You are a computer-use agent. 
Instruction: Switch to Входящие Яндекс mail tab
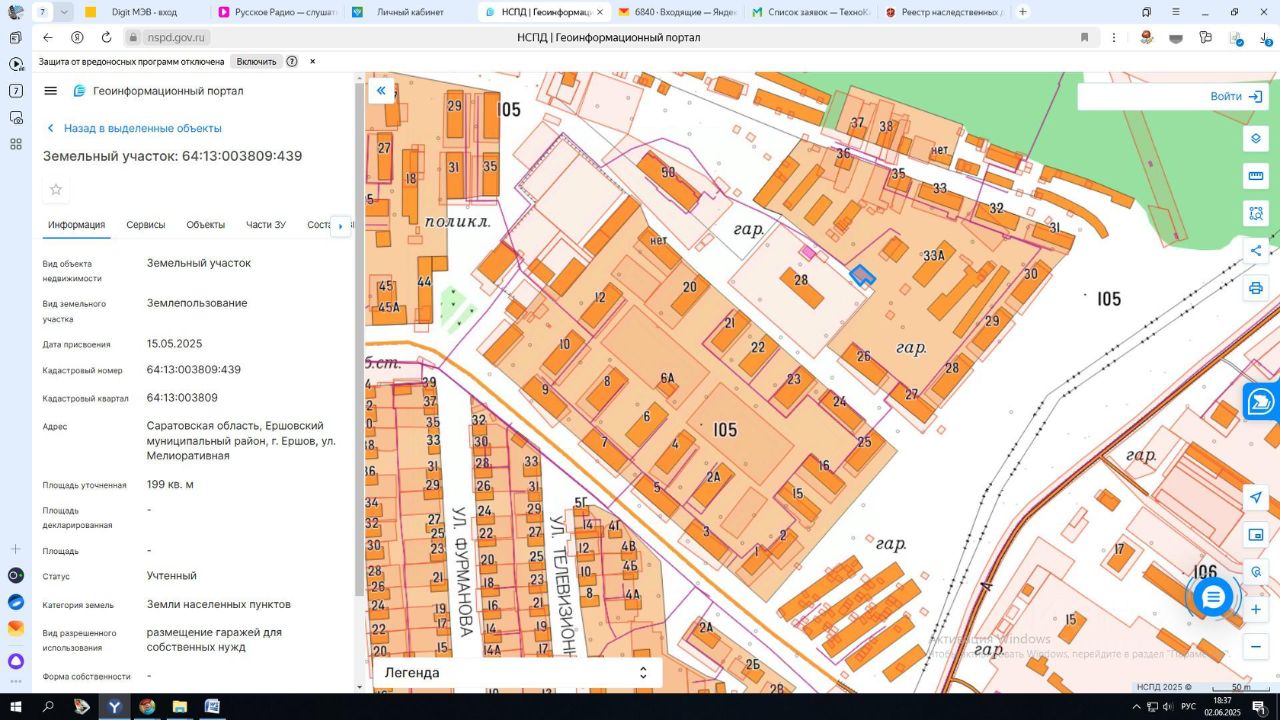point(676,12)
